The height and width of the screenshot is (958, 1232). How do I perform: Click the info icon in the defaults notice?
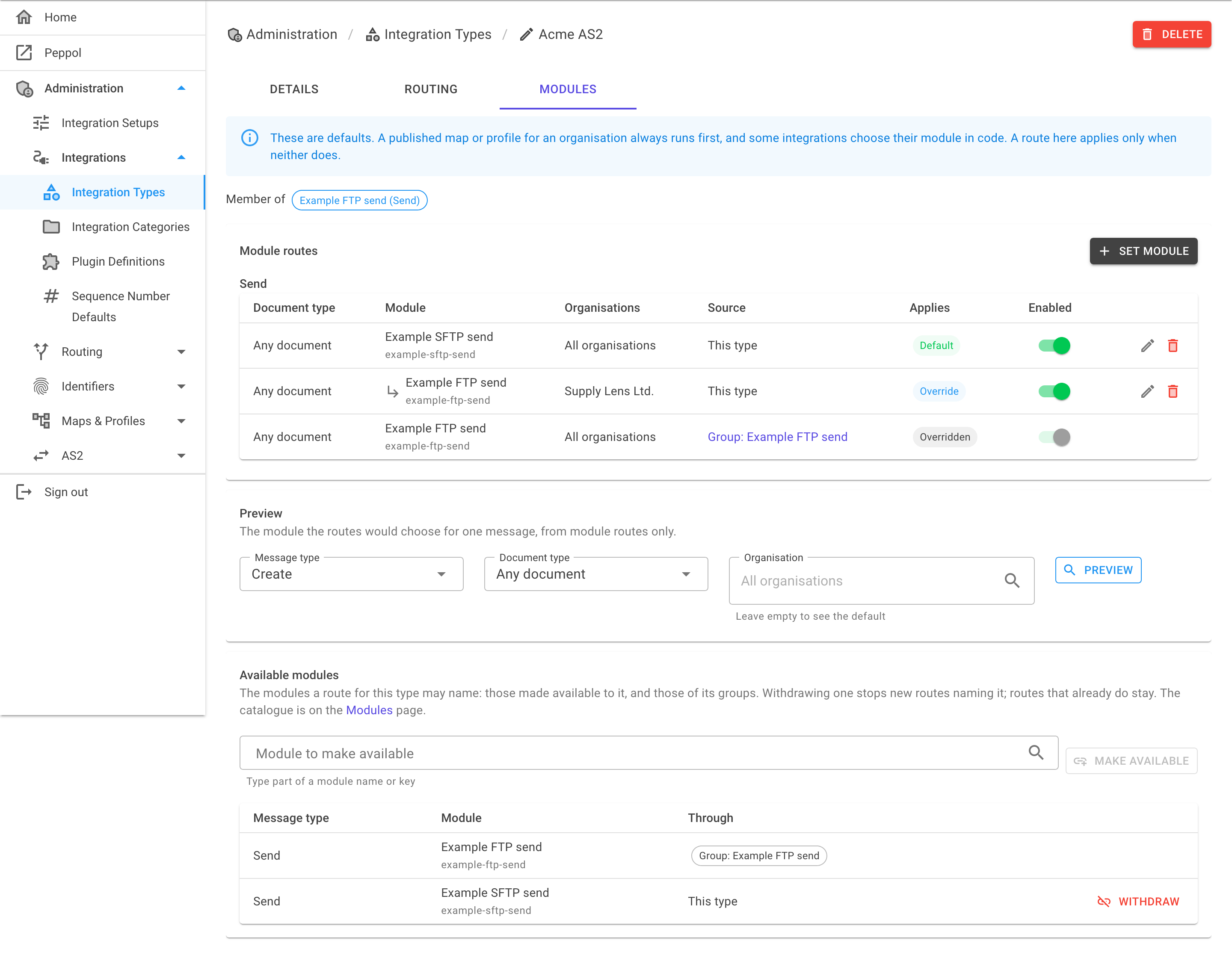[x=249, y=138]
